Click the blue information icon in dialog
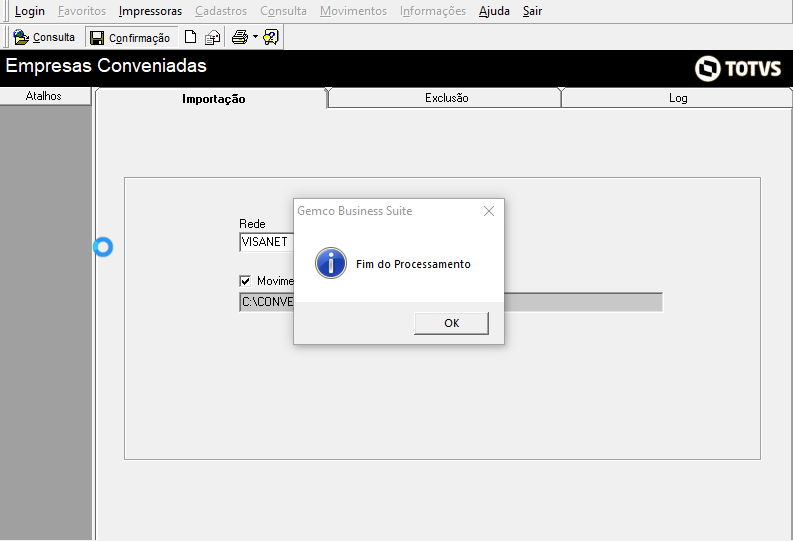793x541 pixels. tap(331, 263)
